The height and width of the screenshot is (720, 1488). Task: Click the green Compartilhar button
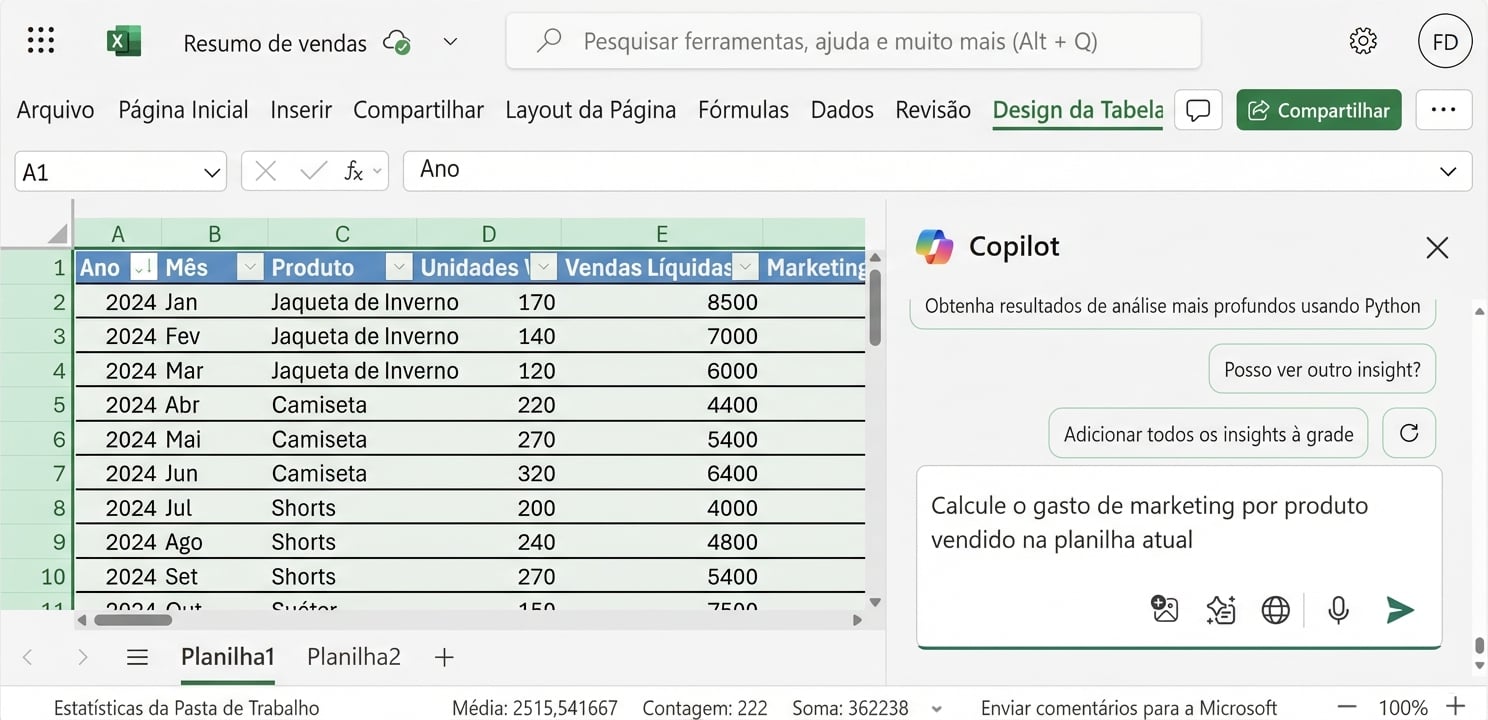coord(1318,111)
